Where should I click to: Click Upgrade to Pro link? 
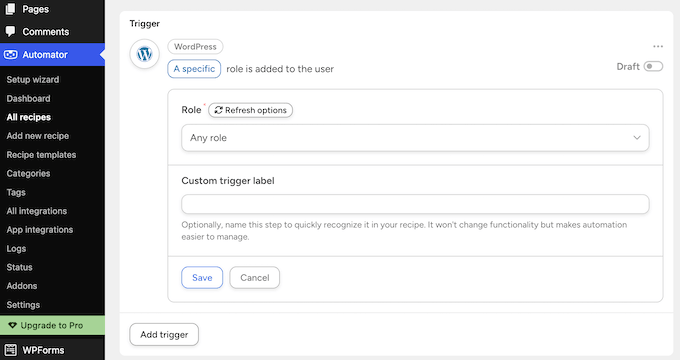(x=52, y=325)
